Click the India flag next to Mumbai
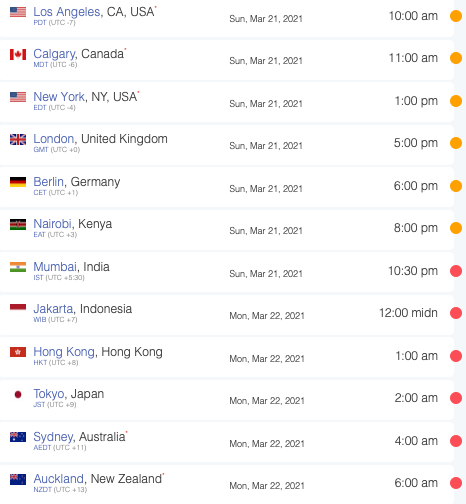466x504 pixels. click(x=18, y=267)
